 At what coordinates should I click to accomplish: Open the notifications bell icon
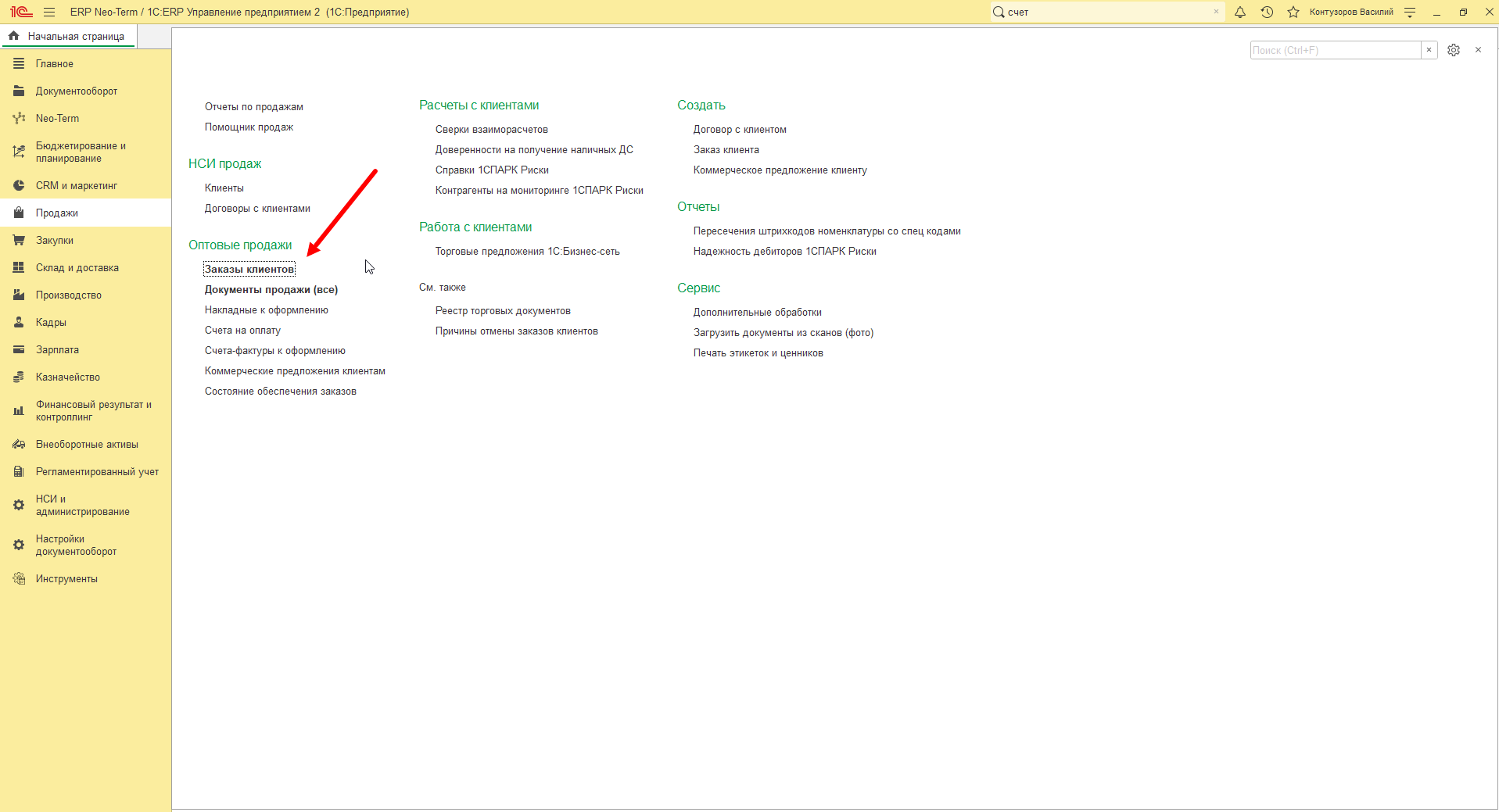point(1240,12)
